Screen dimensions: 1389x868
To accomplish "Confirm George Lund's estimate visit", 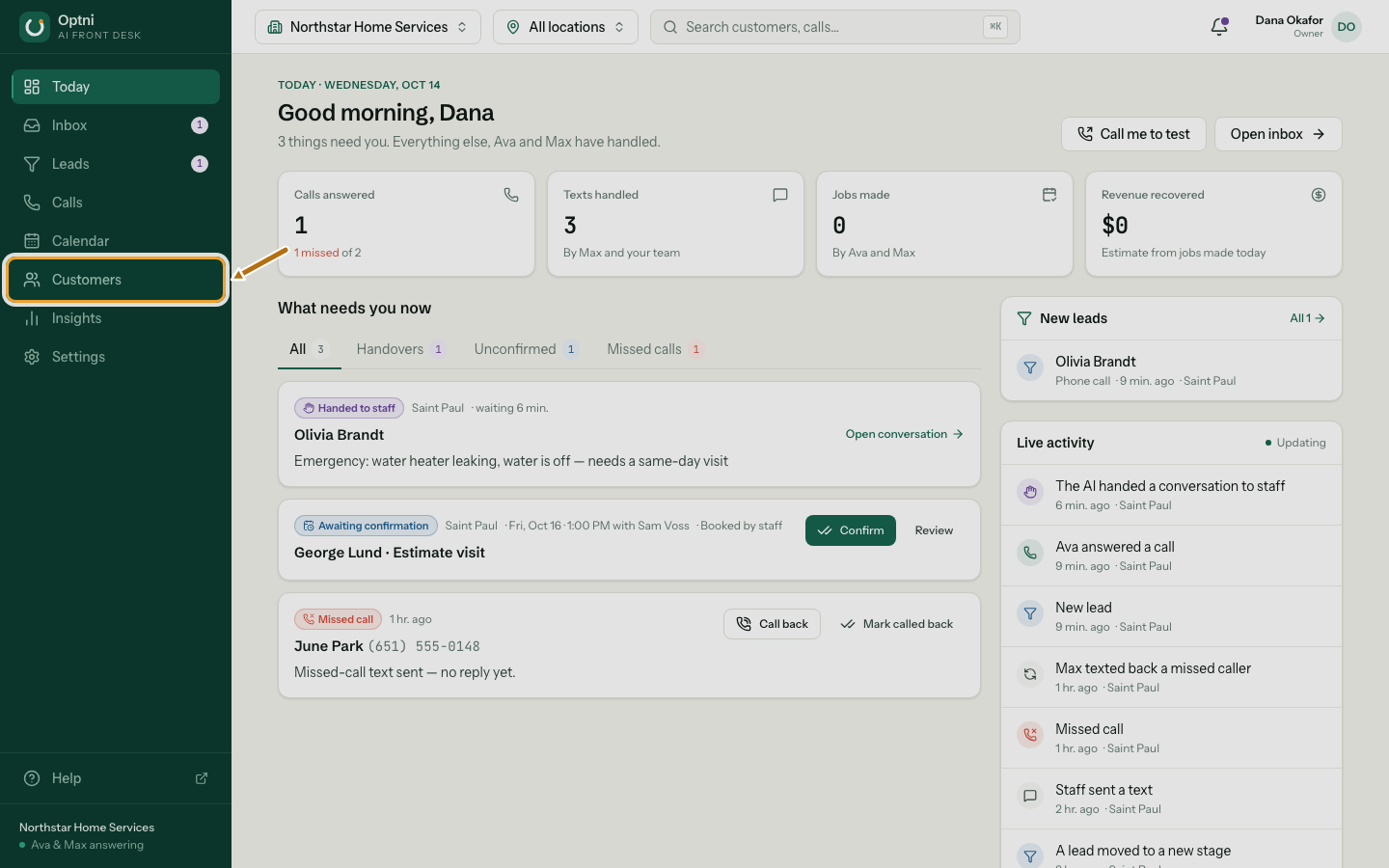I will point(851,530).
